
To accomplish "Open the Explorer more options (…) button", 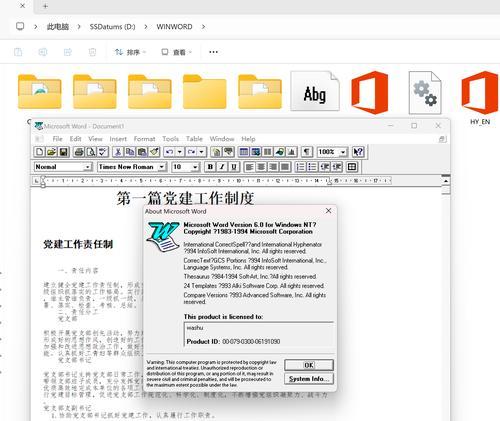I will [213, 52].
